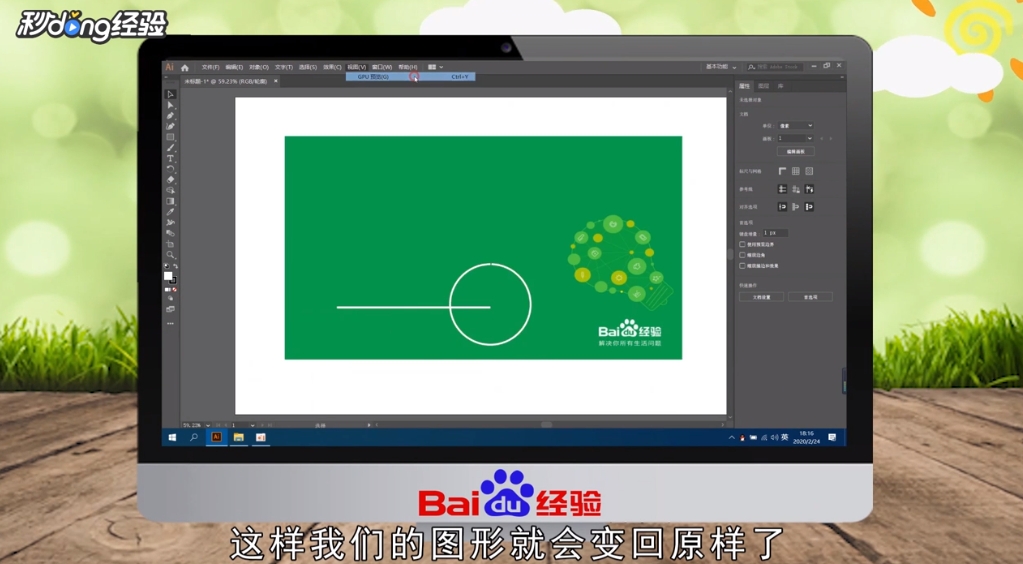Image resolution: width=1023 pixels, height=564 pixels.
Task: Select the Type tool
Action: pyautogui.click(x=170, y=158)
